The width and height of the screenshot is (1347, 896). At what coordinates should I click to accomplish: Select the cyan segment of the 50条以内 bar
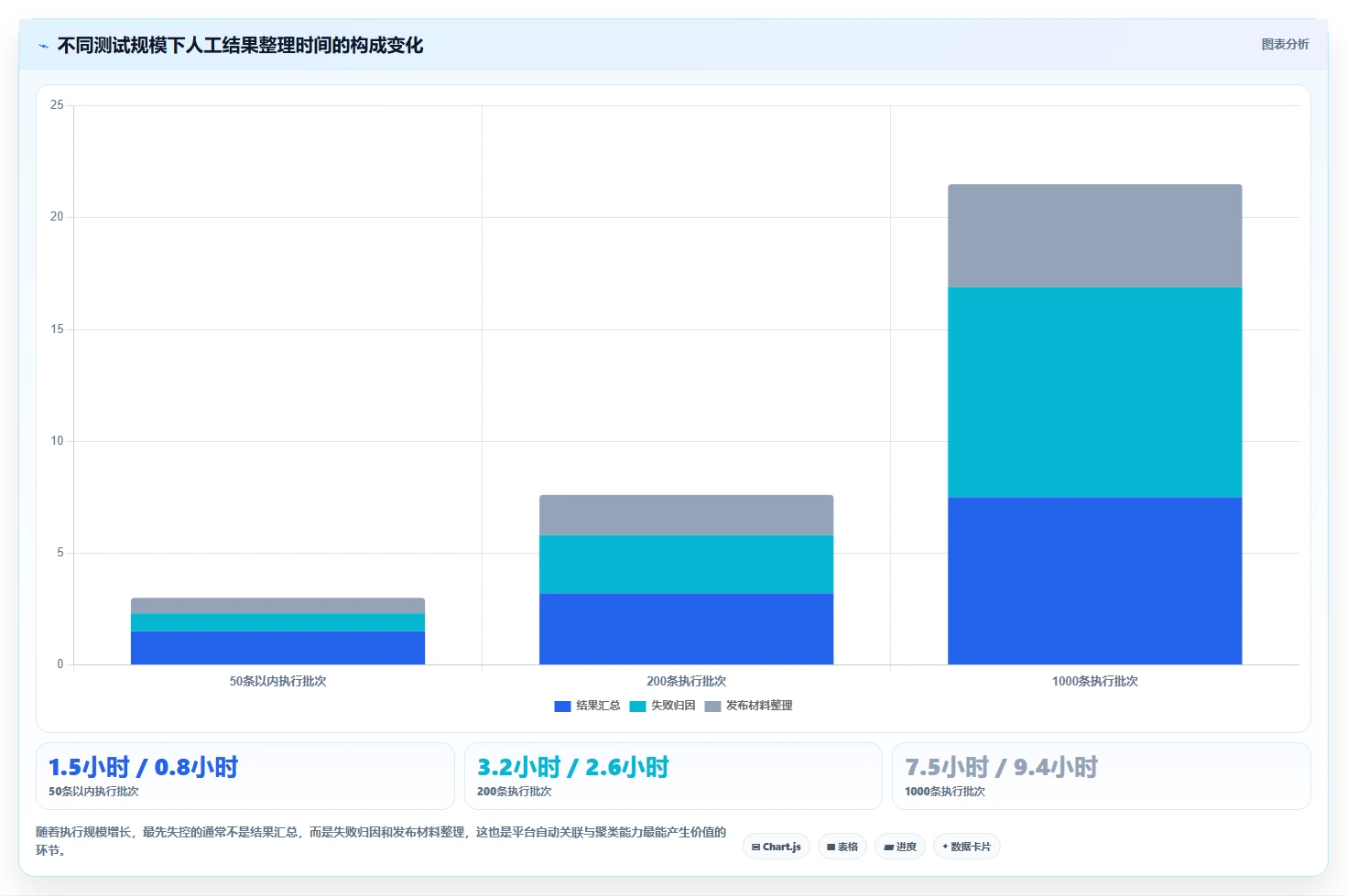(277, 622)
